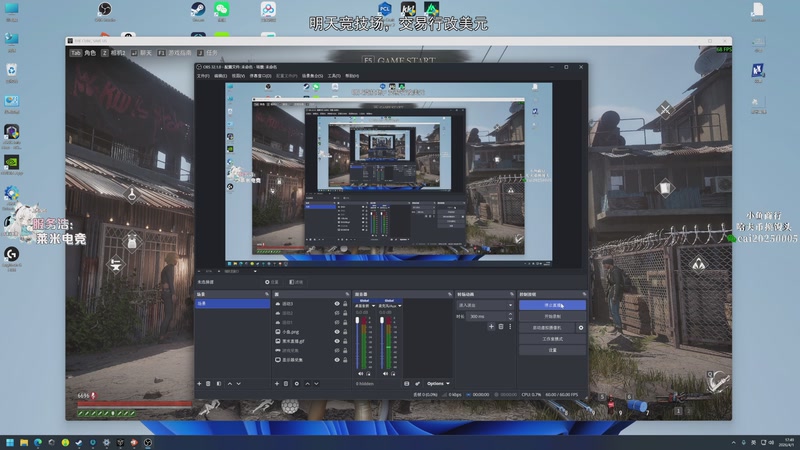800x450 pixels.
Task: Add a new source in Sources panel
Action: [x=277, y=384]
